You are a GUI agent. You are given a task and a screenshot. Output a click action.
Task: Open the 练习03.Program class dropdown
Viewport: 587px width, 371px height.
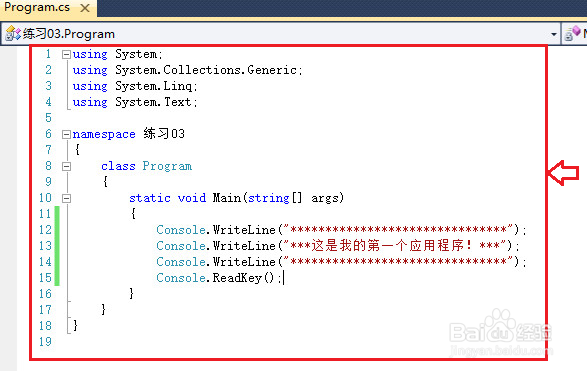pyautogui.click(x=553, y=34)
